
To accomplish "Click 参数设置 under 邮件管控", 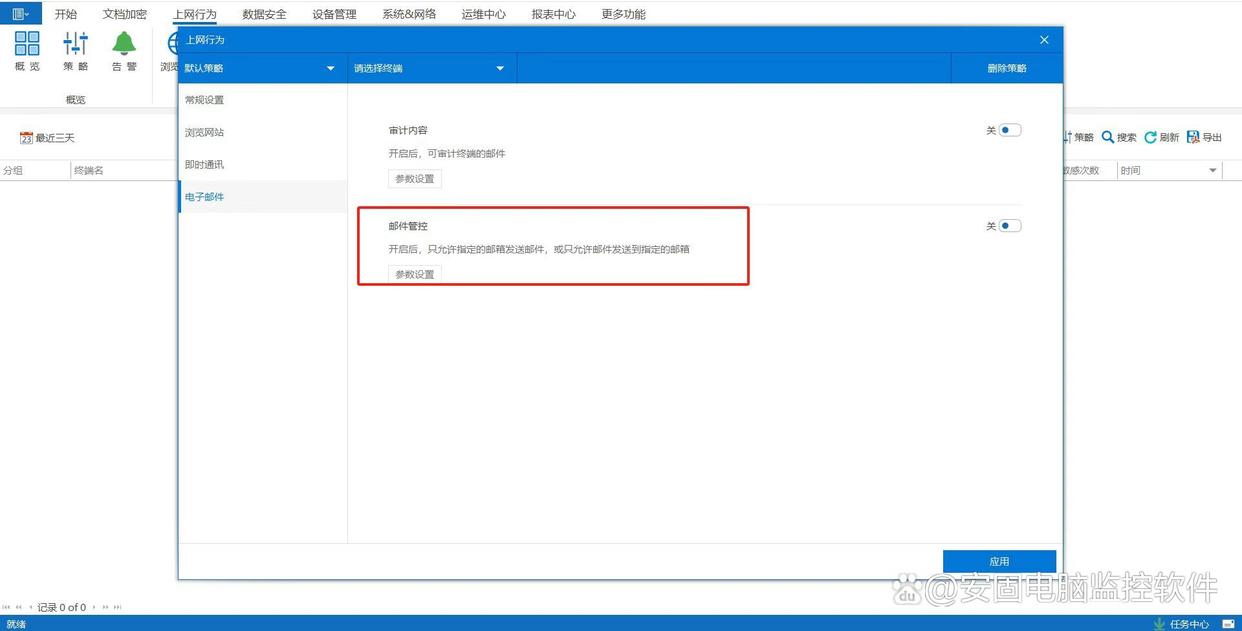I will (x=415, y=274).
